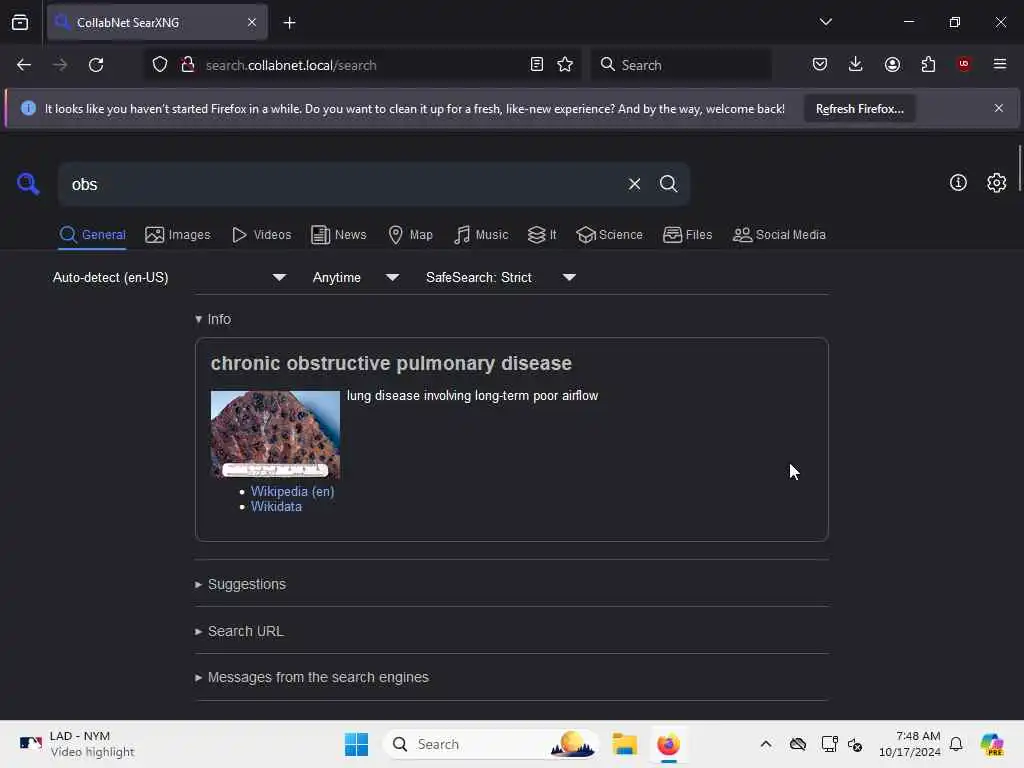Open the About info icon

958,183
